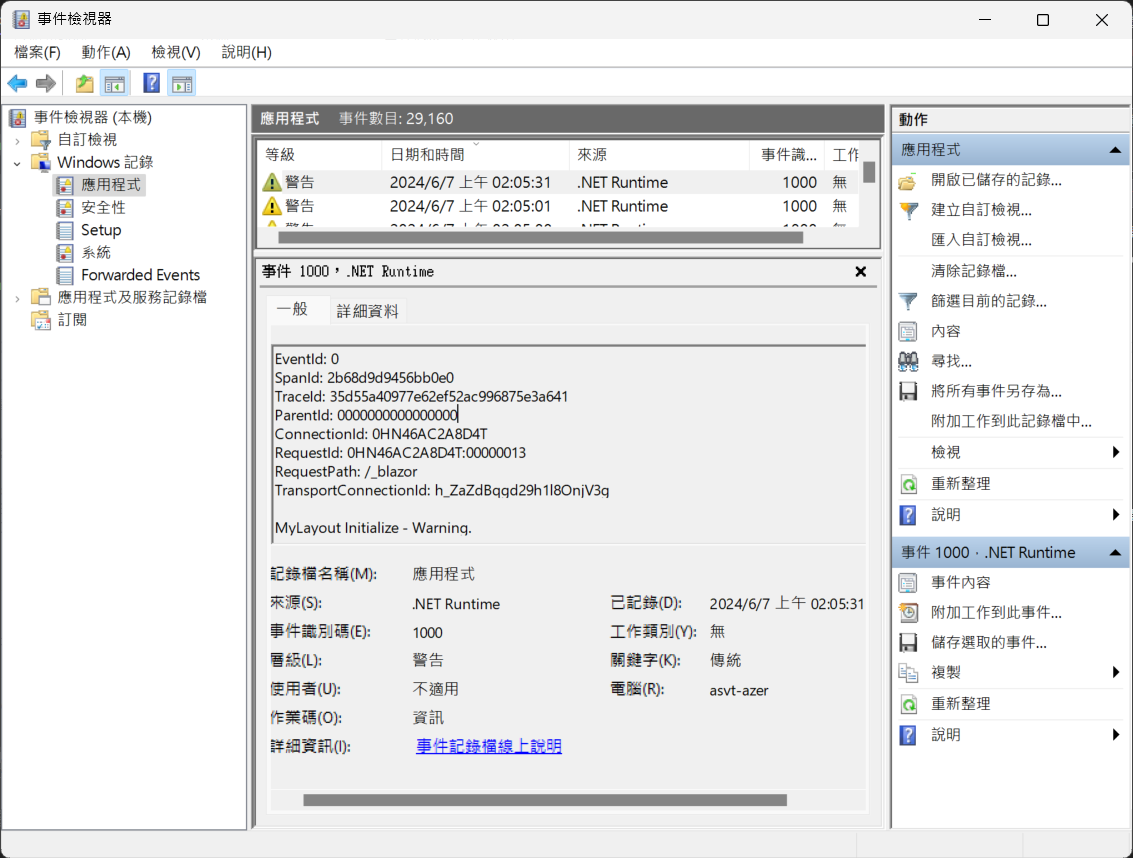This screenshot has width=1133, height=858.
Task: Click the forward navigation arrow
Action: click(45, 83)
